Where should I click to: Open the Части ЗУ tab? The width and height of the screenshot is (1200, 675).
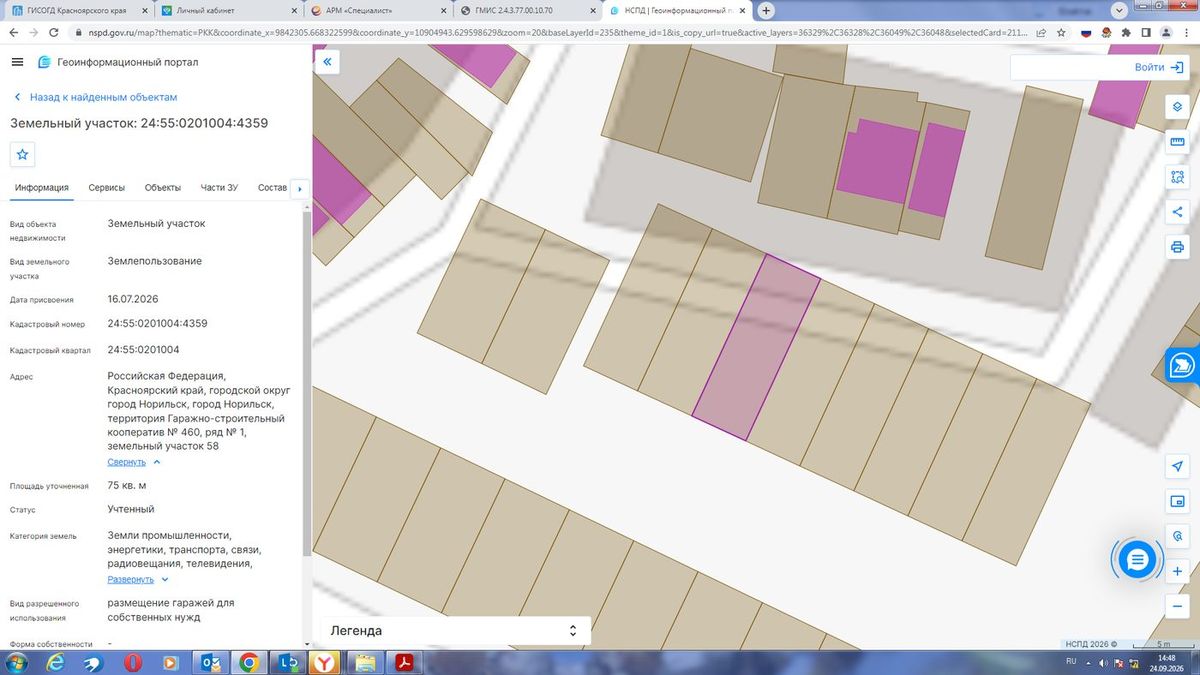(x=219, y=188)
